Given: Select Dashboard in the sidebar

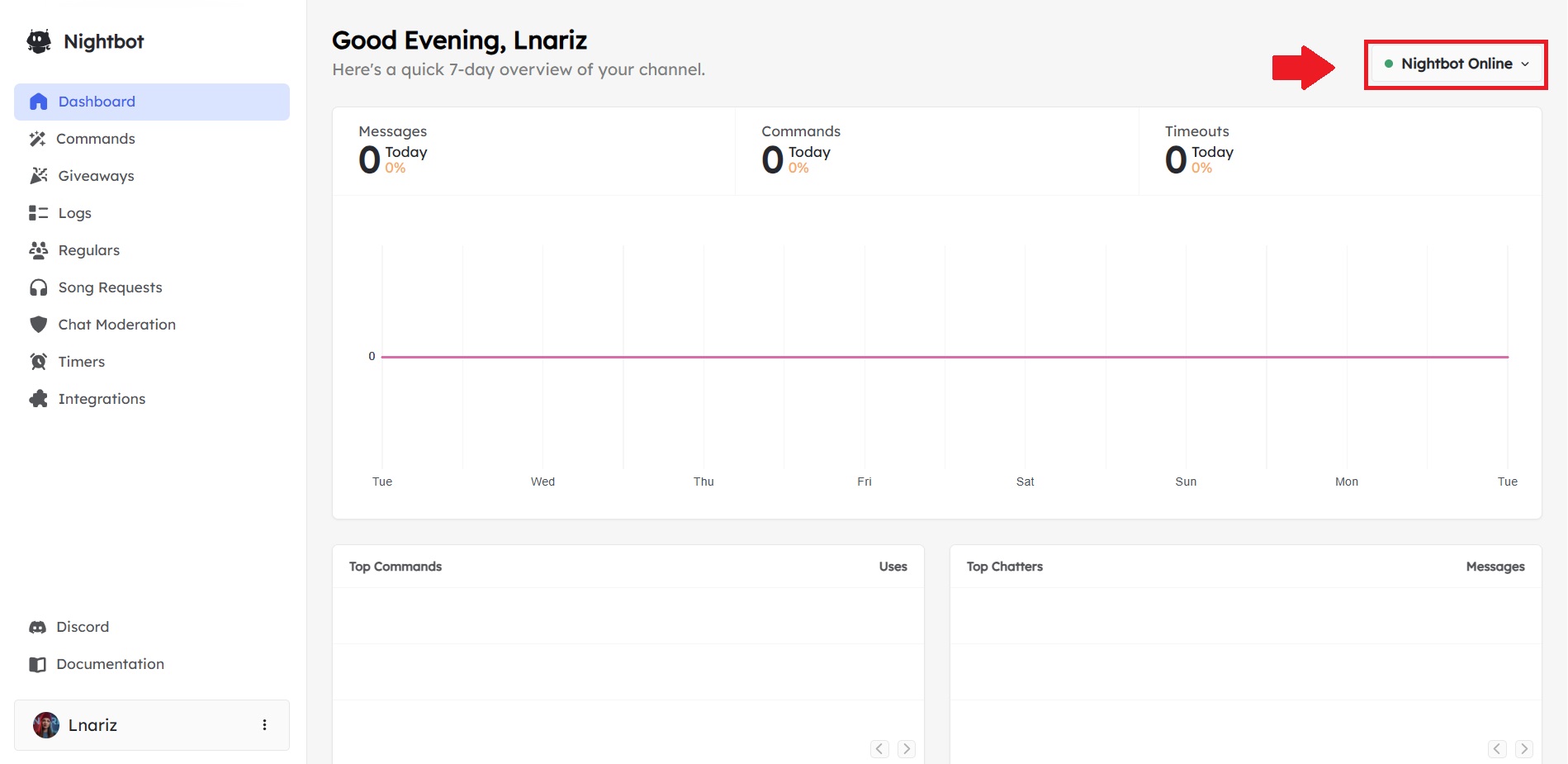Looking at the screenshot, I should pyautogui.click(x=152, y=102).
